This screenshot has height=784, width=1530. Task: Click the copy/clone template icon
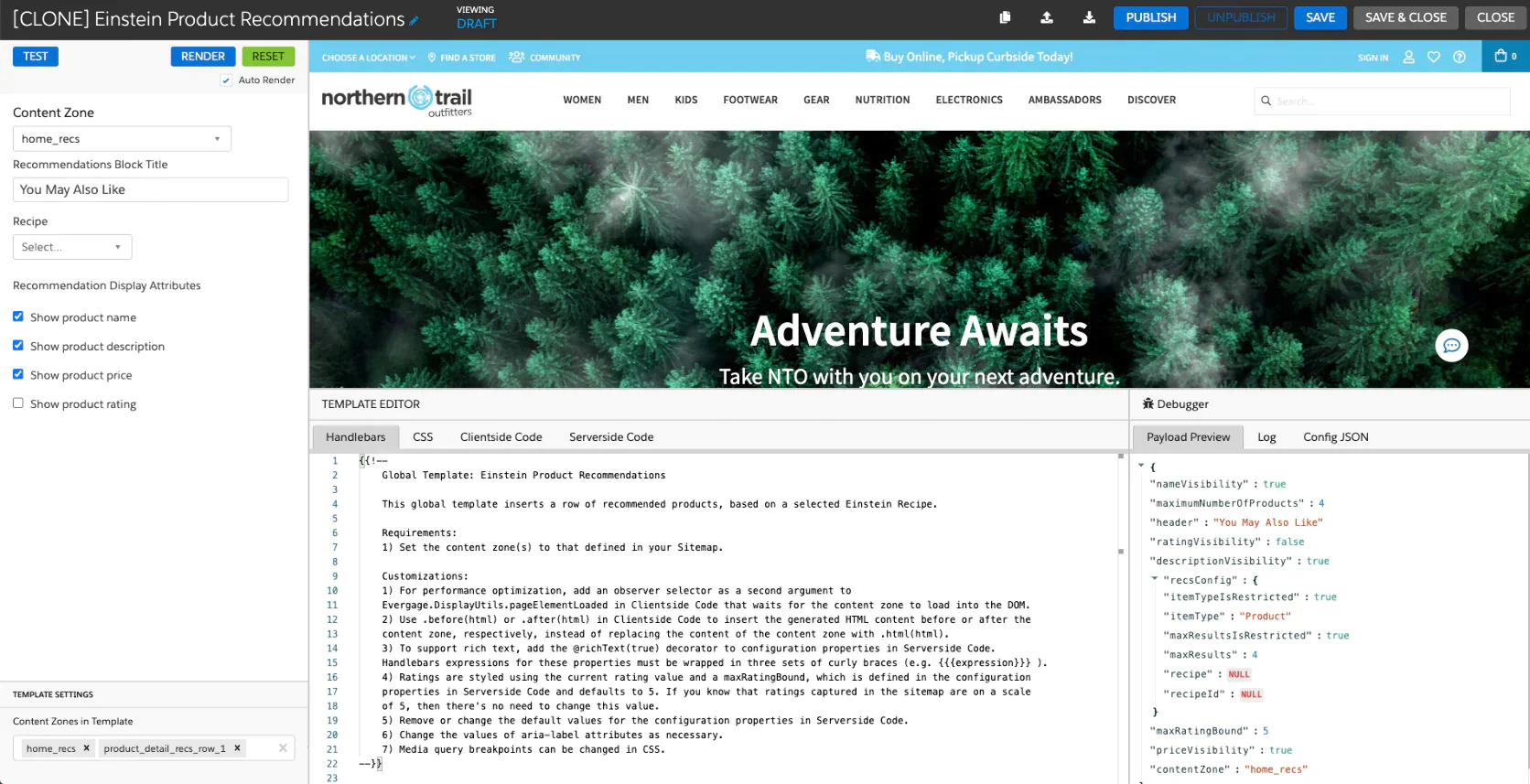coord(1005,17)
